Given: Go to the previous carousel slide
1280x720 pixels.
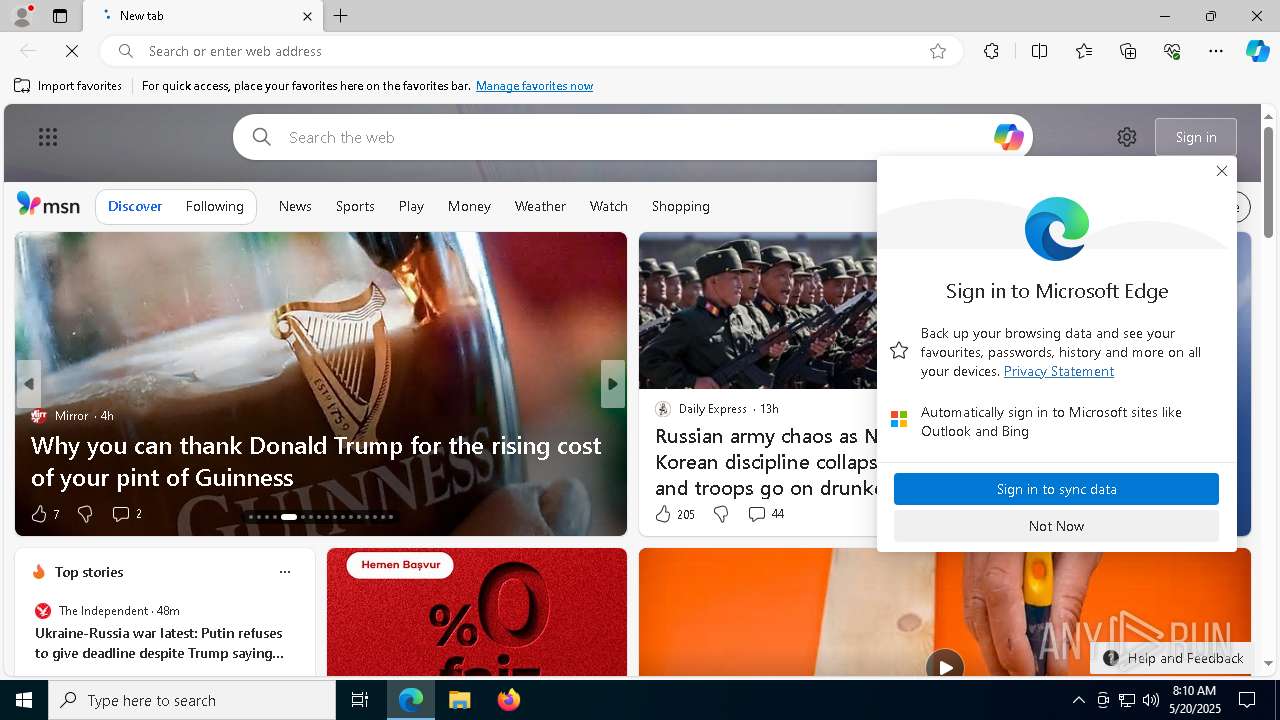Looking at the screenshot, I should click(x=28, y=384).
